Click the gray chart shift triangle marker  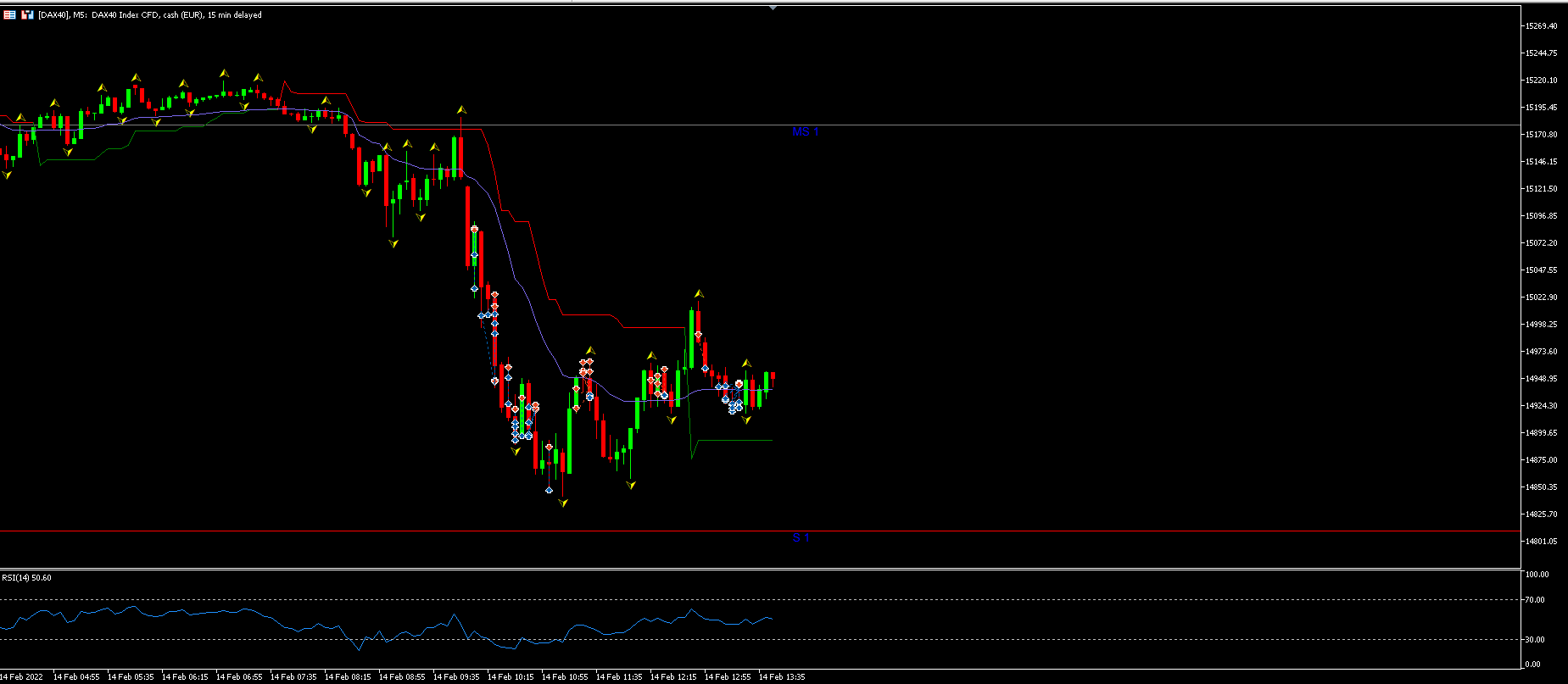tap(773, 8)
